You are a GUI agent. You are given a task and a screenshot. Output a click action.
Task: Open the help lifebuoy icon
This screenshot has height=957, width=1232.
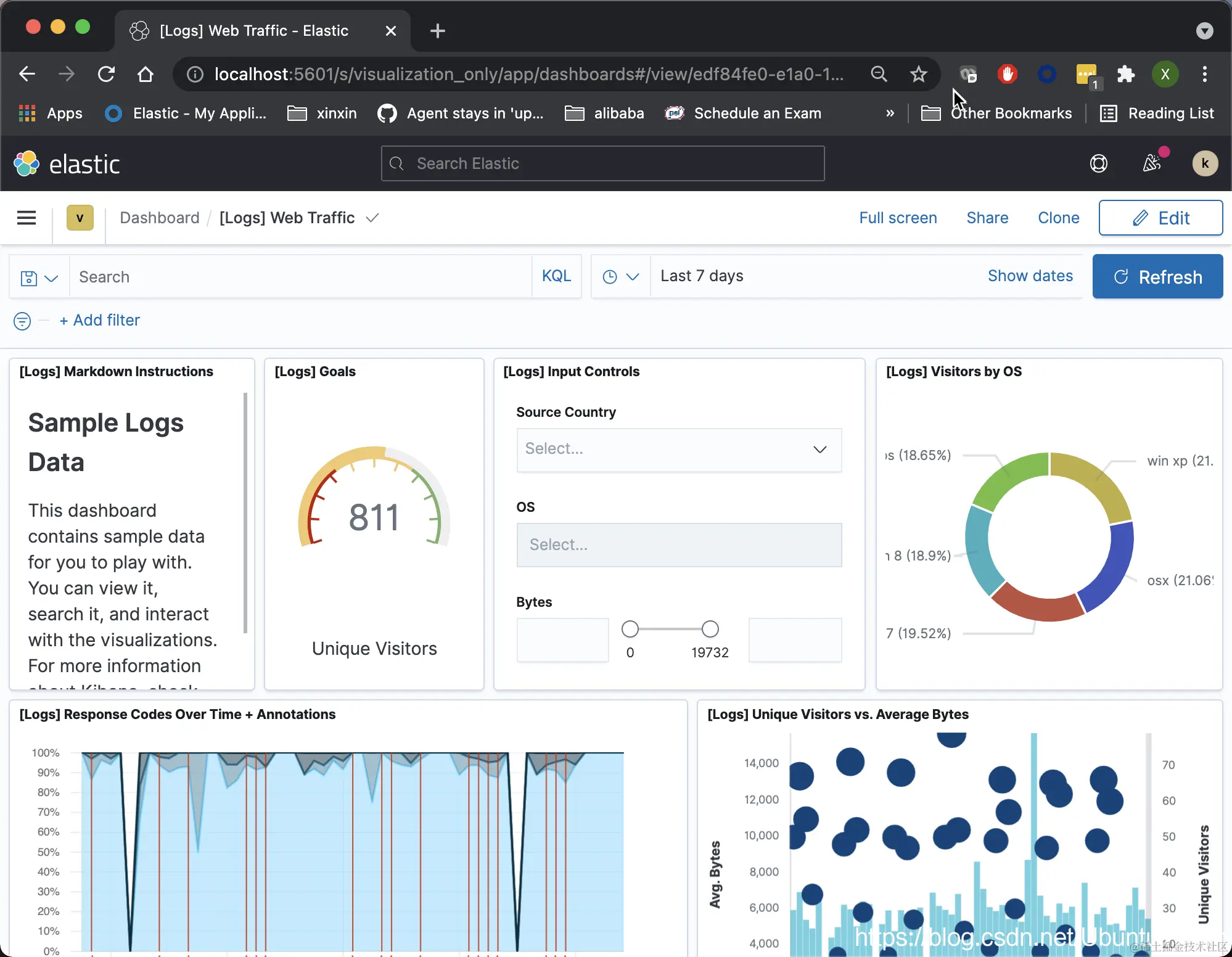click(1098, 163)
